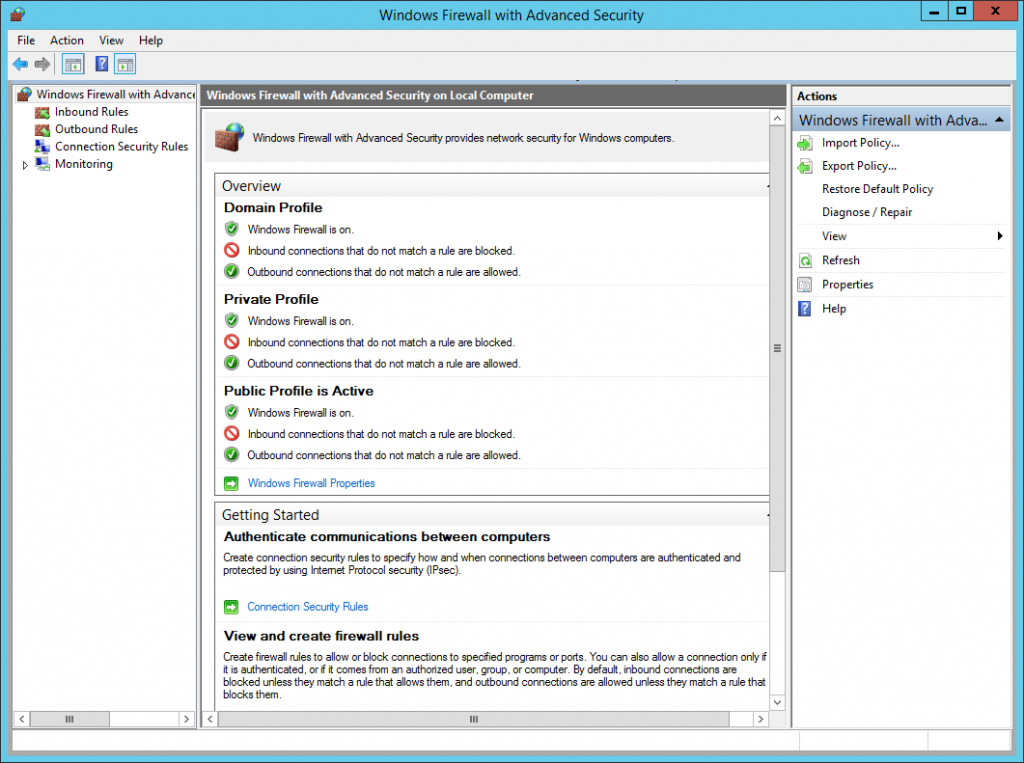
Task: Click the brick wall globe banner icon
Action: point(230,137)
